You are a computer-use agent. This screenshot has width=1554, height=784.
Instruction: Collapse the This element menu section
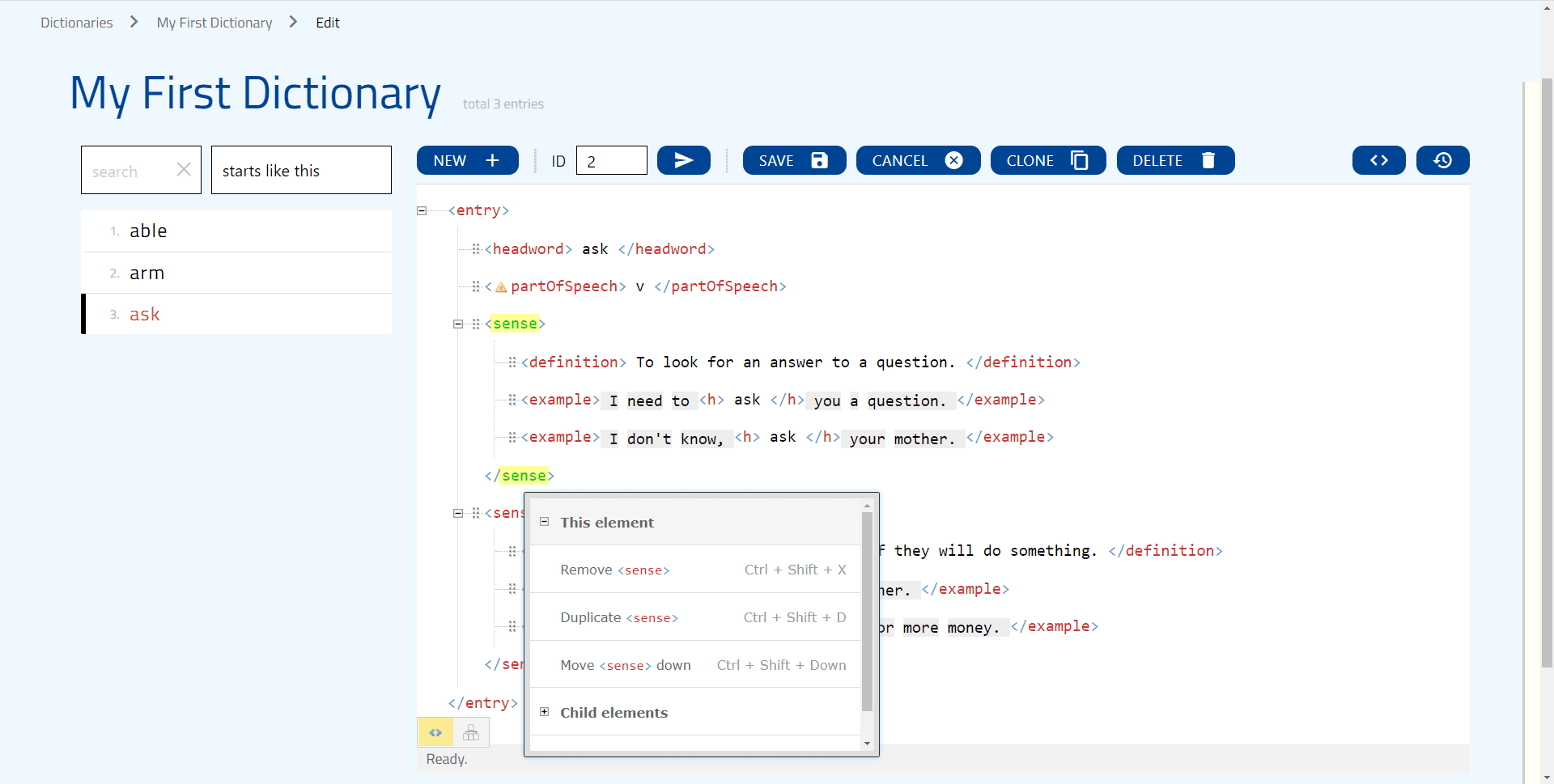pyautogui.click(x=545, y=522)
